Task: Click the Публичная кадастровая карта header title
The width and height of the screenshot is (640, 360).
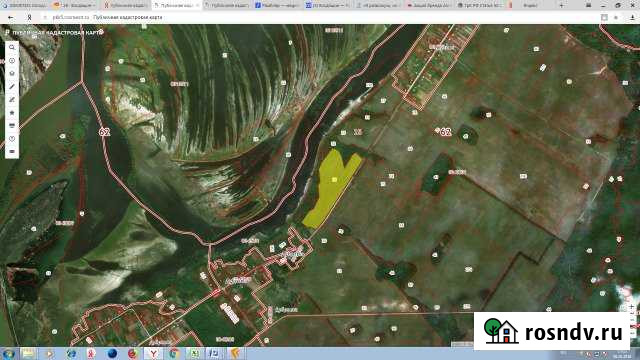Action: 56,32
